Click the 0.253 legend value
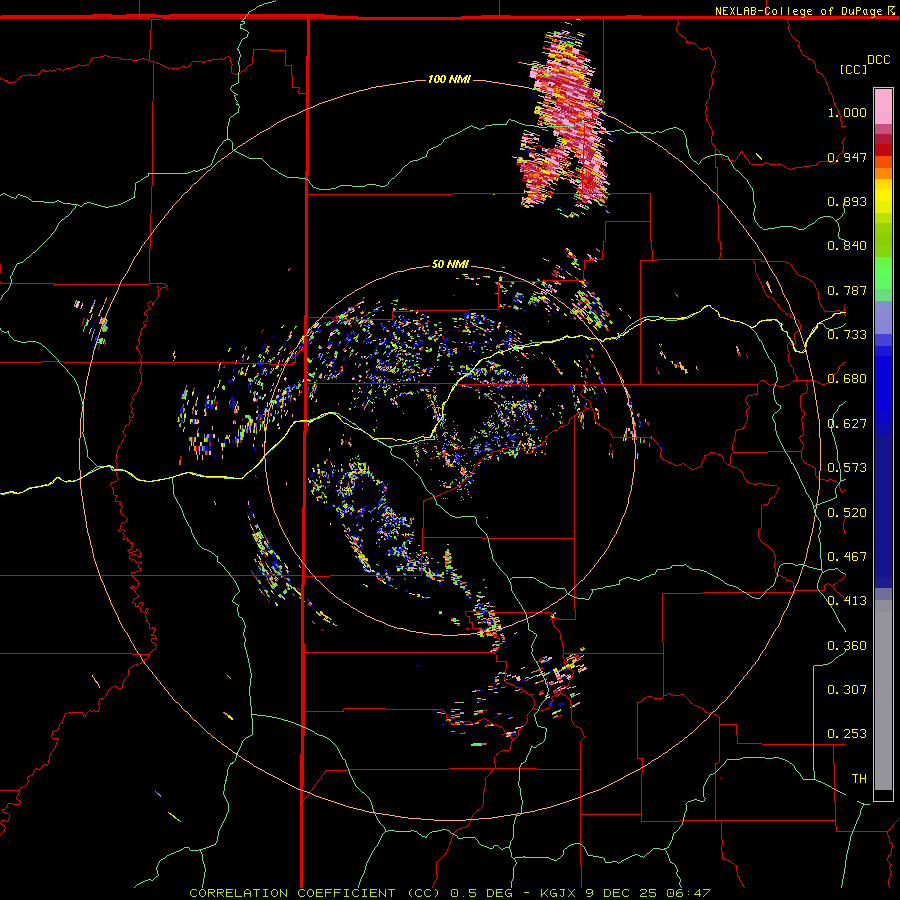900x900 pixels. (x=847, y=734)
